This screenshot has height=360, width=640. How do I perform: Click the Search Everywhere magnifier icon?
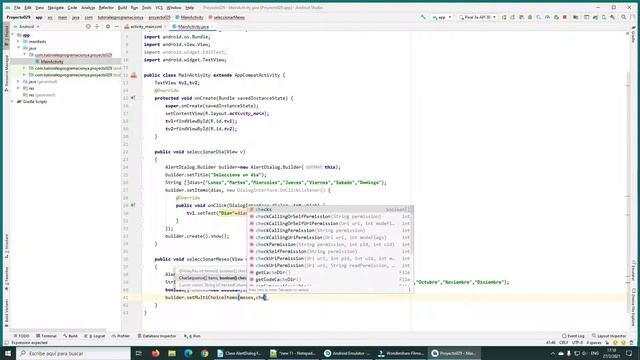click(x=624, y=17)
